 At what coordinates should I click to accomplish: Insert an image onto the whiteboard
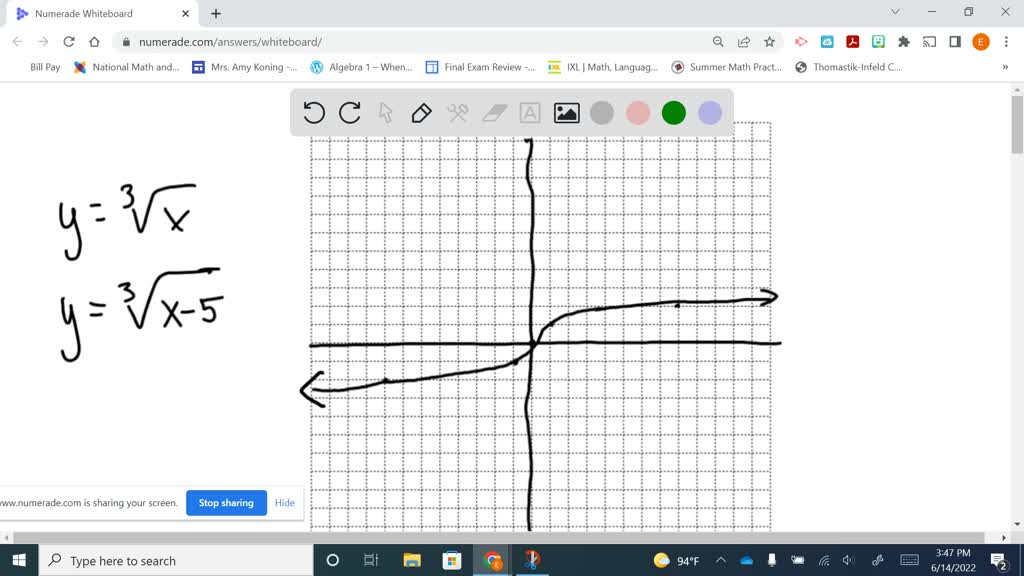point(565,113)
